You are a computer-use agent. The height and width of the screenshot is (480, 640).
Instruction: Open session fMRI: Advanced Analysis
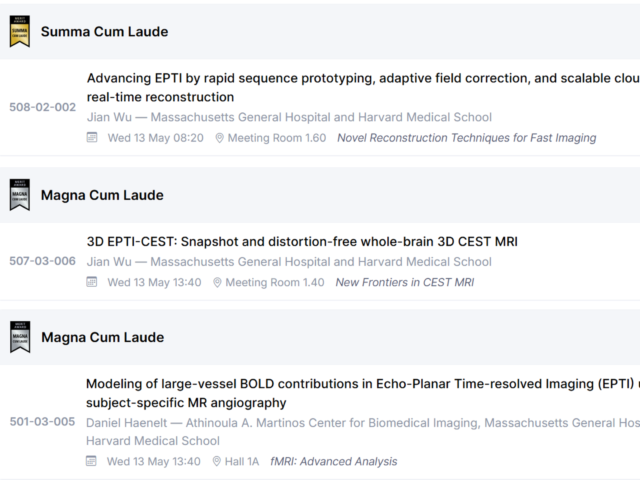(333, 461)
